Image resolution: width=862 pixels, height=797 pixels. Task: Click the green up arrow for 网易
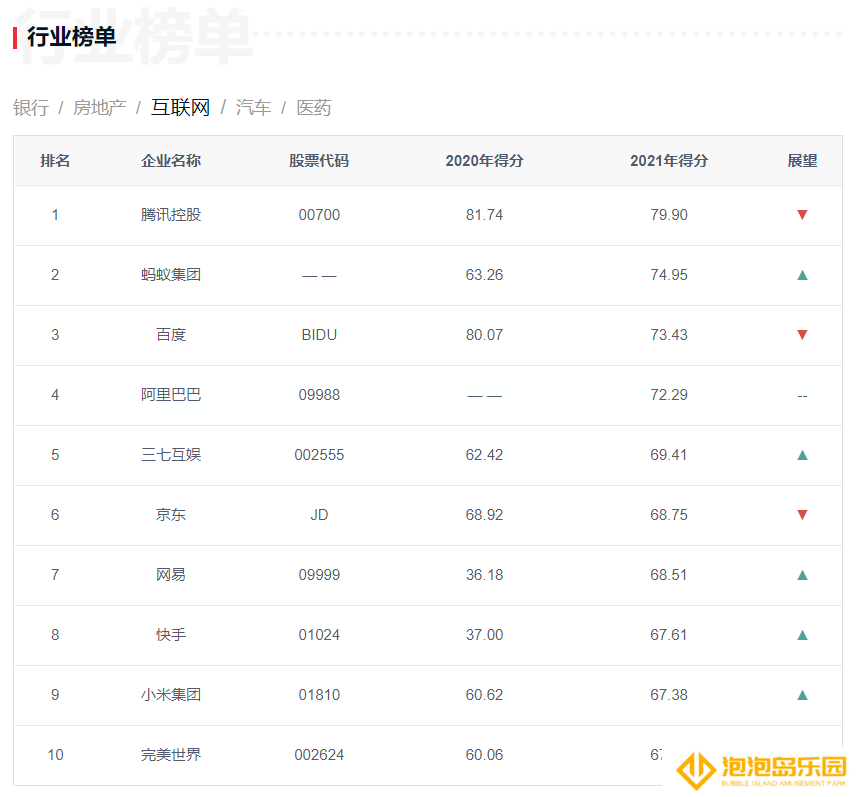pyautogui.click(x=802, y=575)
